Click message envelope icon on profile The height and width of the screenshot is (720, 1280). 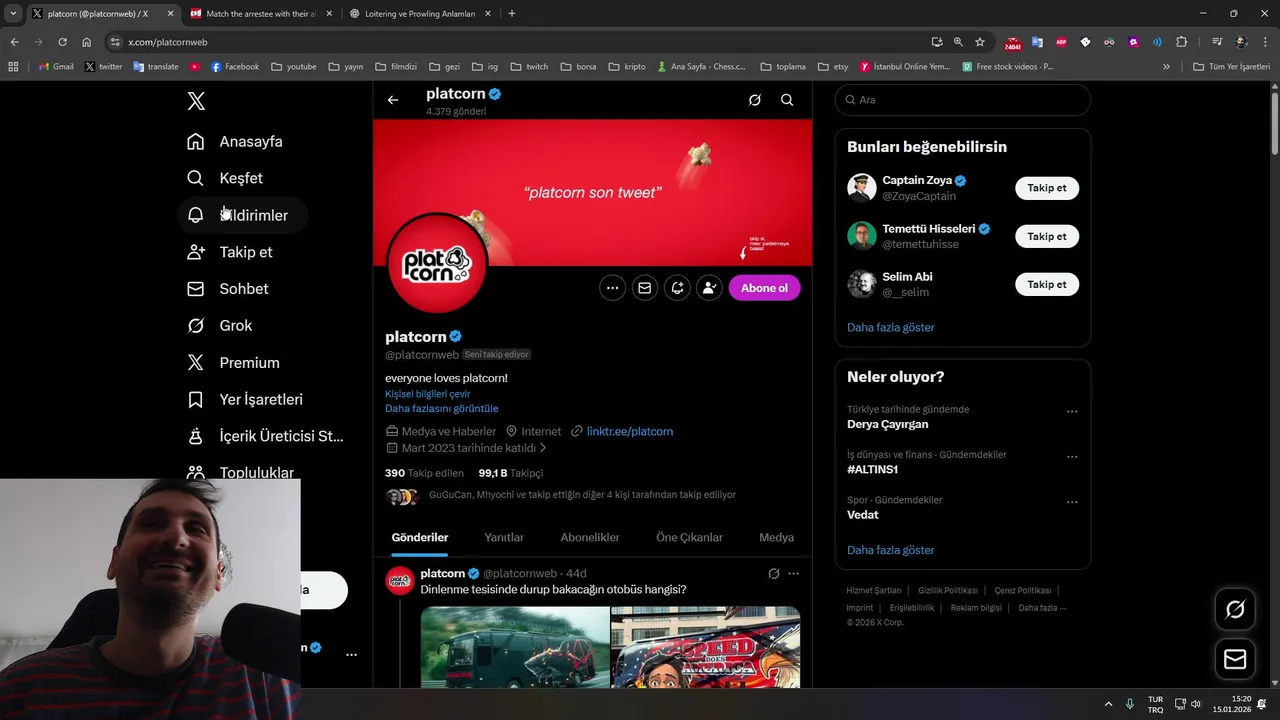click(644, 288)
